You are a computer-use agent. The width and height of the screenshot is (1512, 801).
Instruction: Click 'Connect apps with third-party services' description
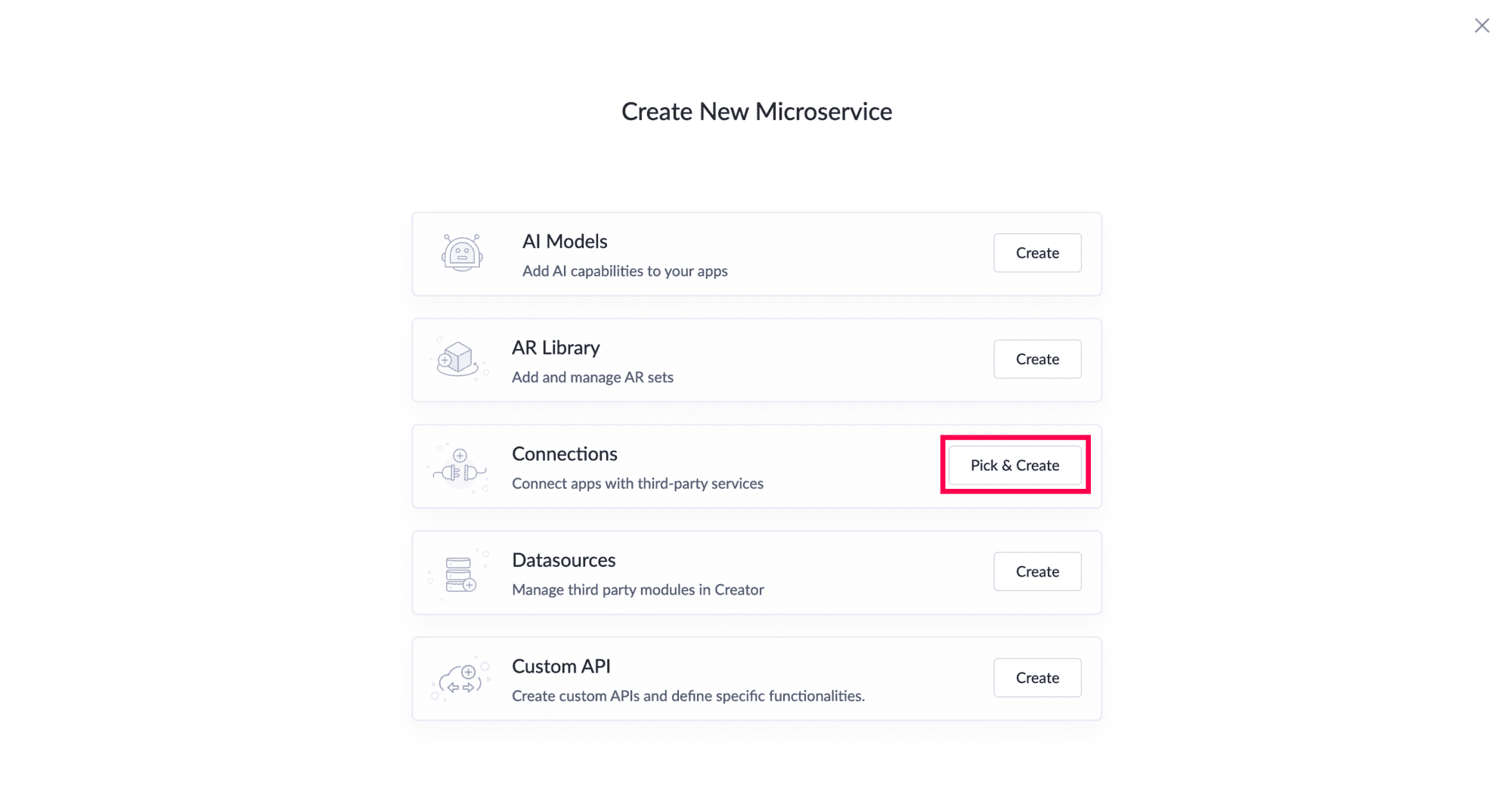(x=637, y=484)
